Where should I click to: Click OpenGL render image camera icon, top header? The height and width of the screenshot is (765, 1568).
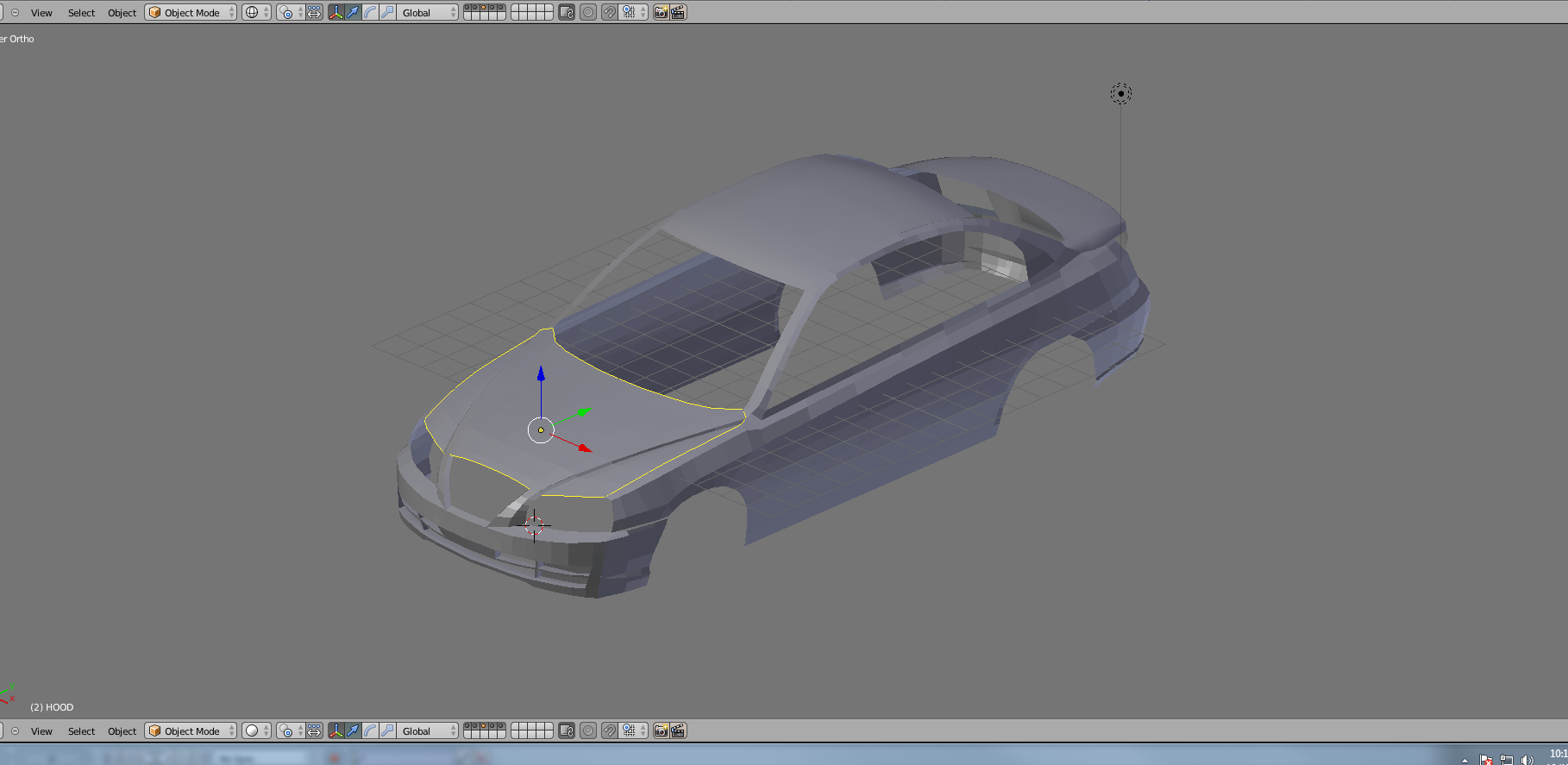[661, 12]
